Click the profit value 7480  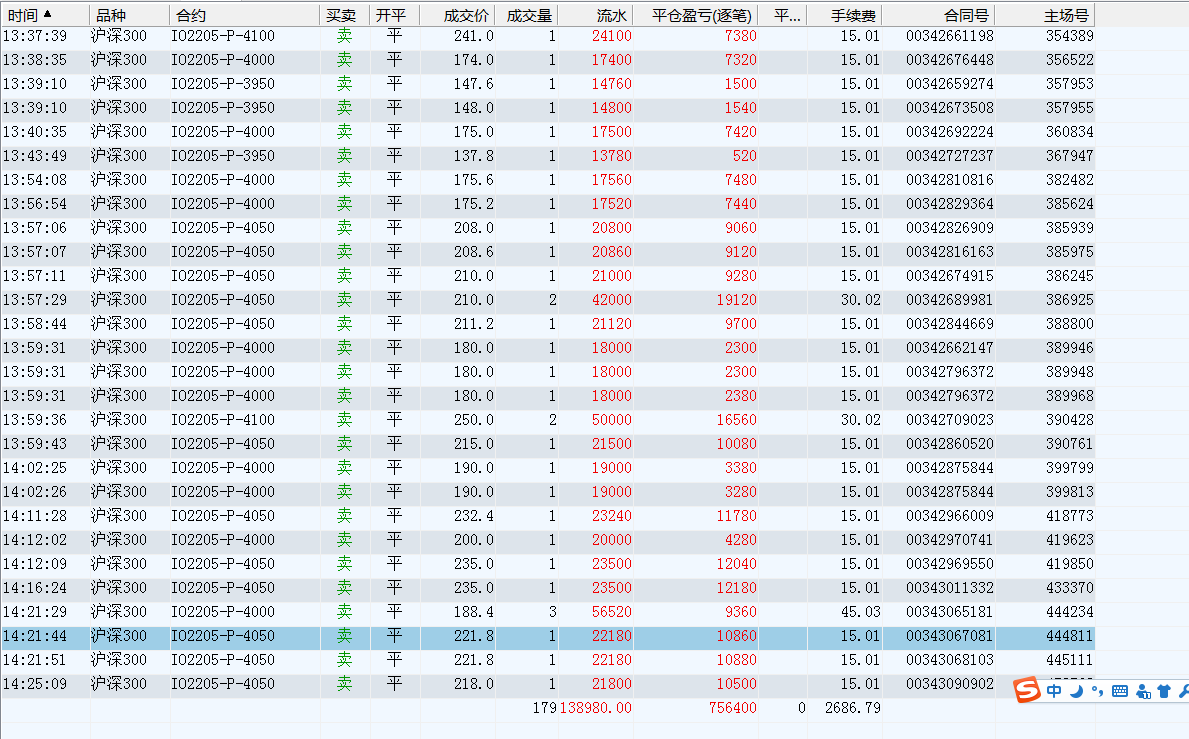click(740, 180)
